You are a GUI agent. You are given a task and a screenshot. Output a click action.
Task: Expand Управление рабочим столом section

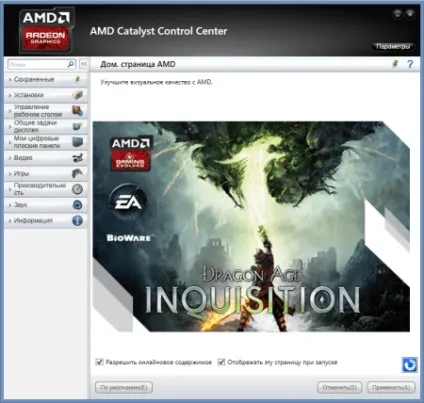[x=46, y=111]
